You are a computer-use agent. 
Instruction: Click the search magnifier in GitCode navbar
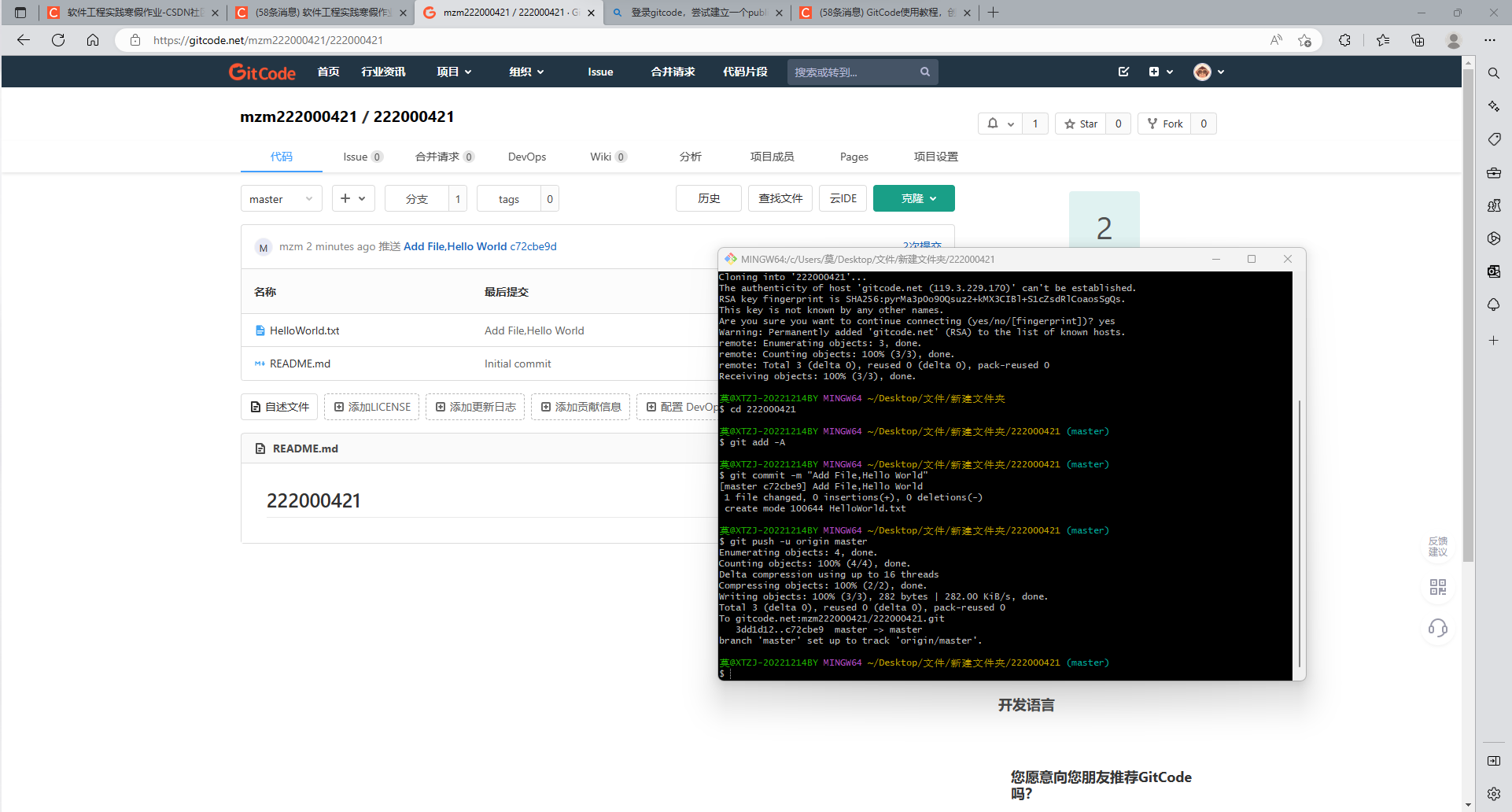click(925, 72)
